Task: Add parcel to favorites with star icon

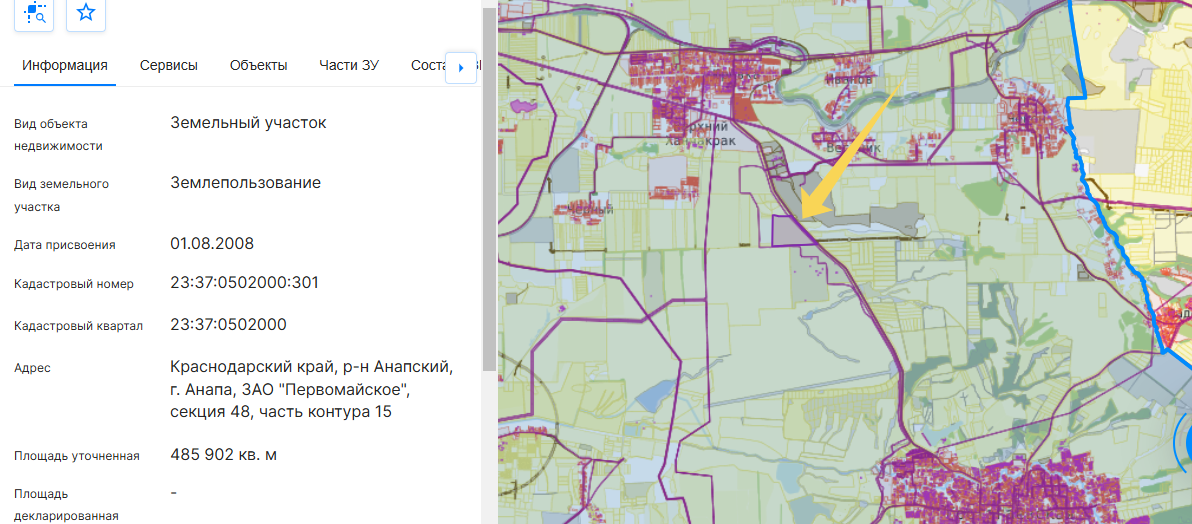Action: [x=86, y=13]
